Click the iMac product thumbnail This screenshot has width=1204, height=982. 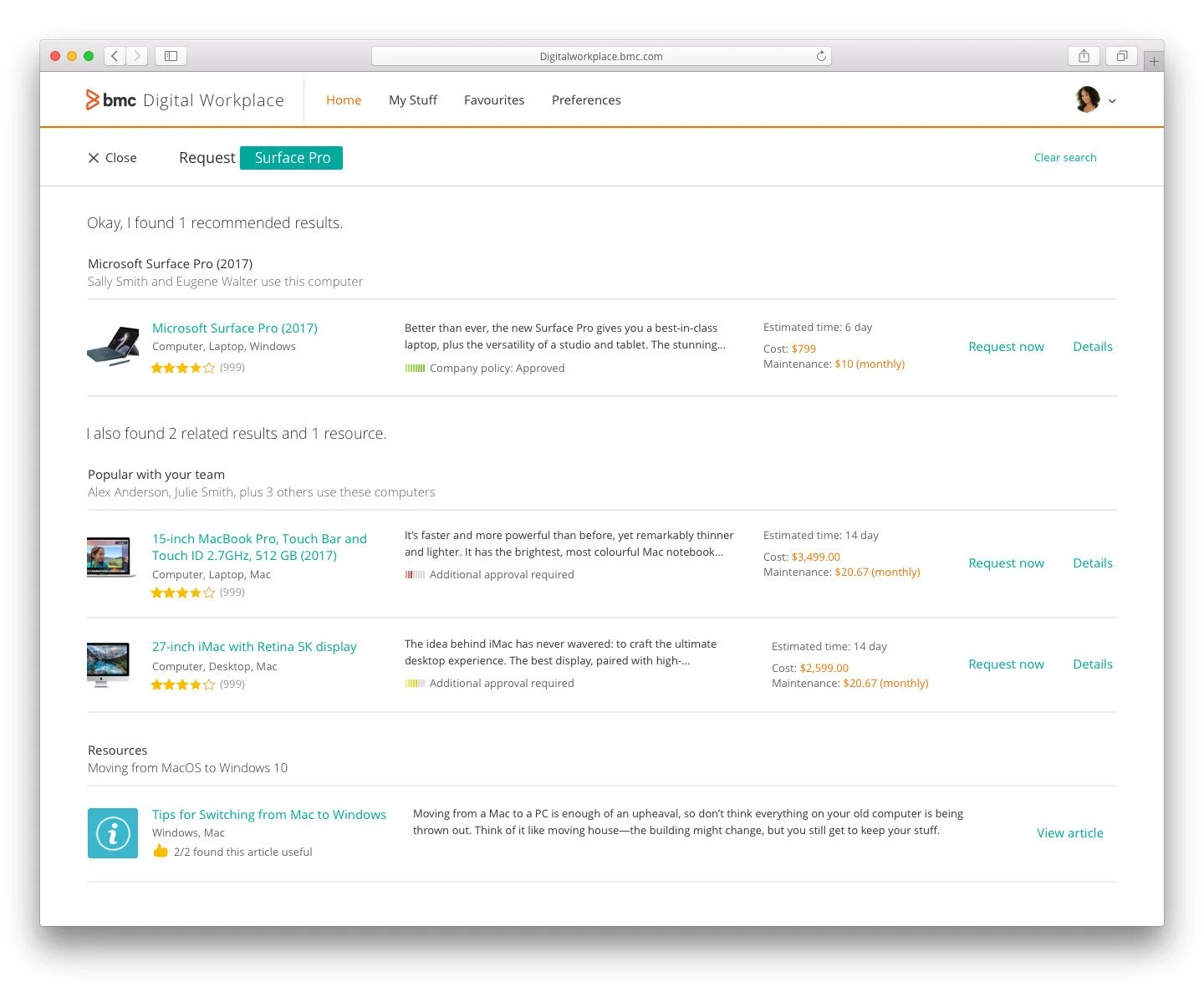(x=109, y=665)
